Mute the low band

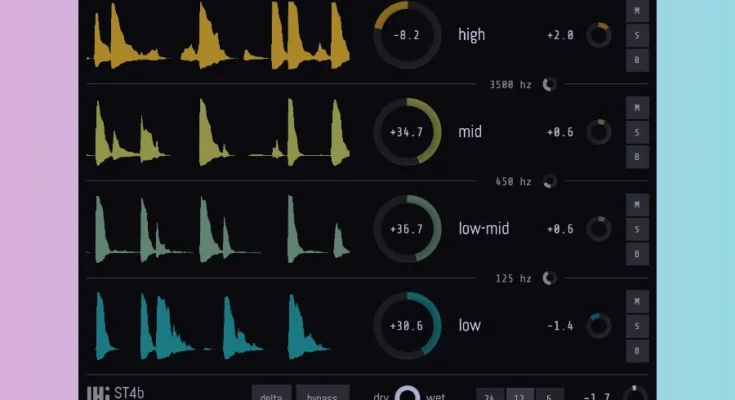(x=637, y=301)
